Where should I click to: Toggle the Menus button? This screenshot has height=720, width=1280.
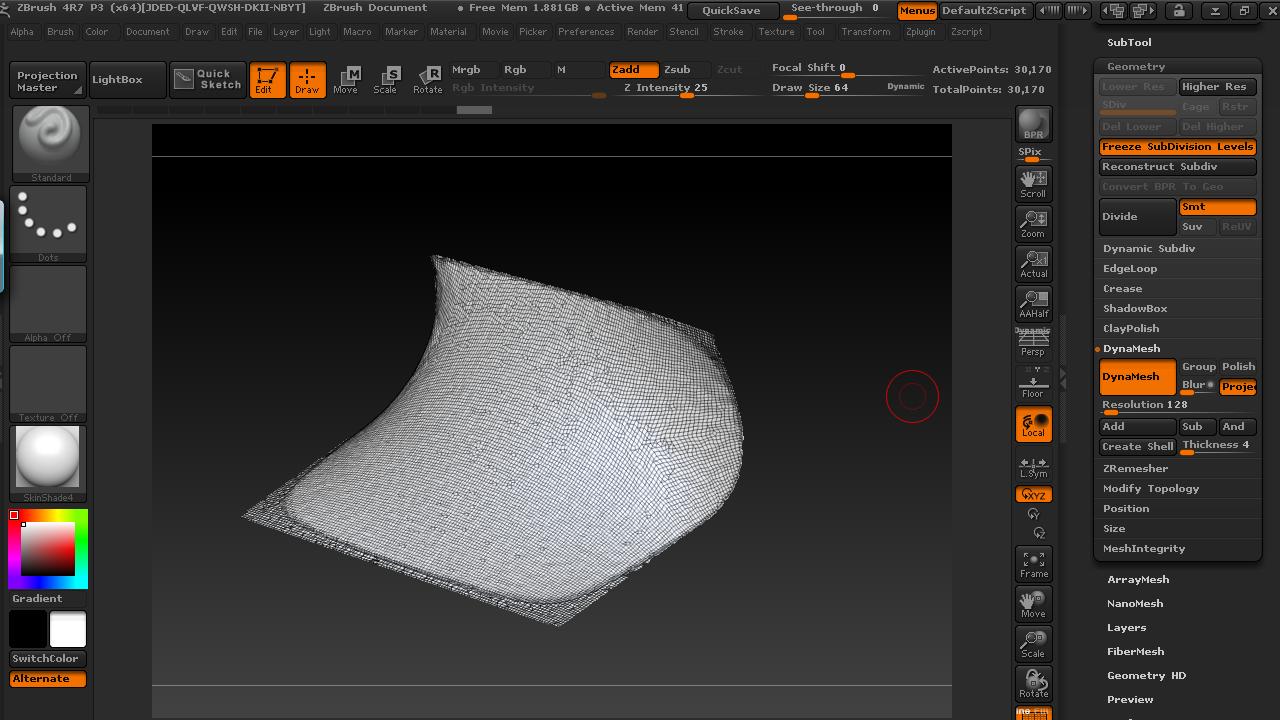pos(916,10)
